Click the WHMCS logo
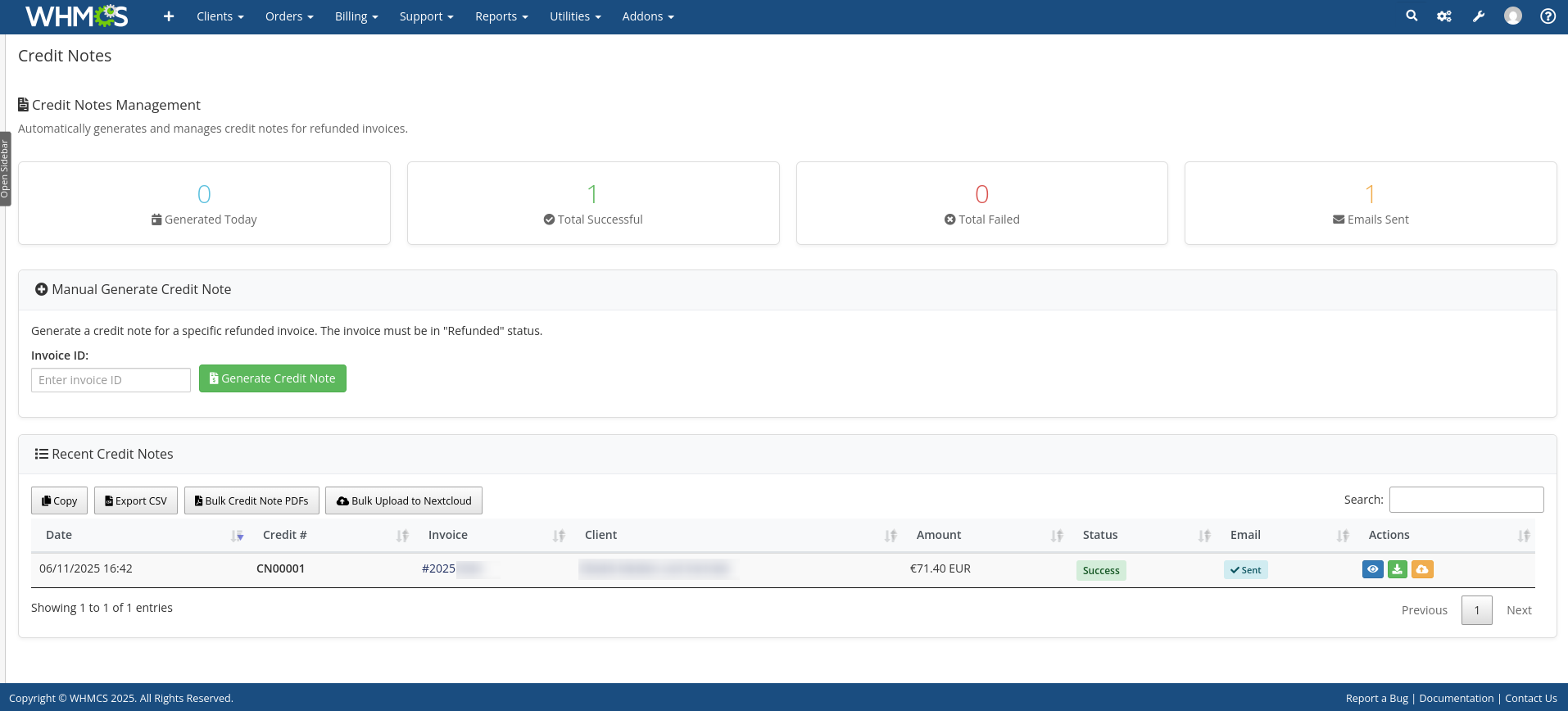This screenshot has width=1568, height=711. (76, 16)
